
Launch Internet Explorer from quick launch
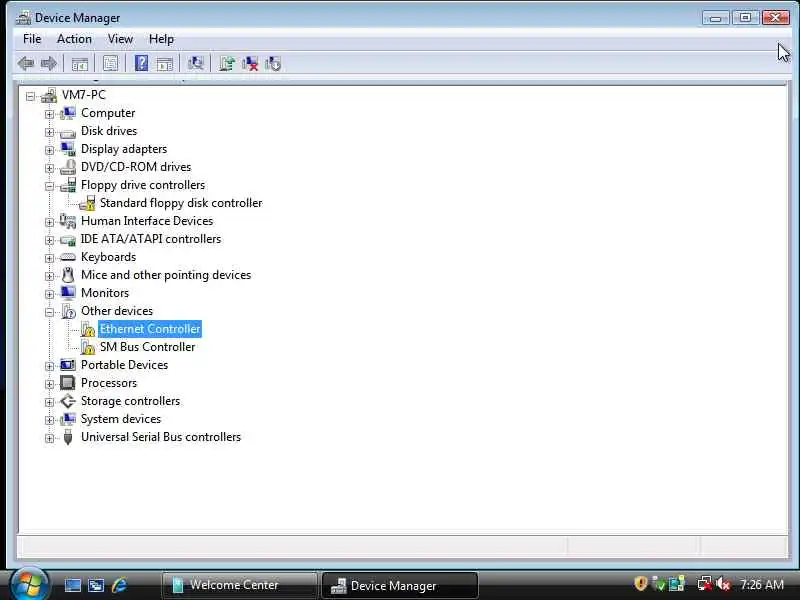[x=119, y=585]
